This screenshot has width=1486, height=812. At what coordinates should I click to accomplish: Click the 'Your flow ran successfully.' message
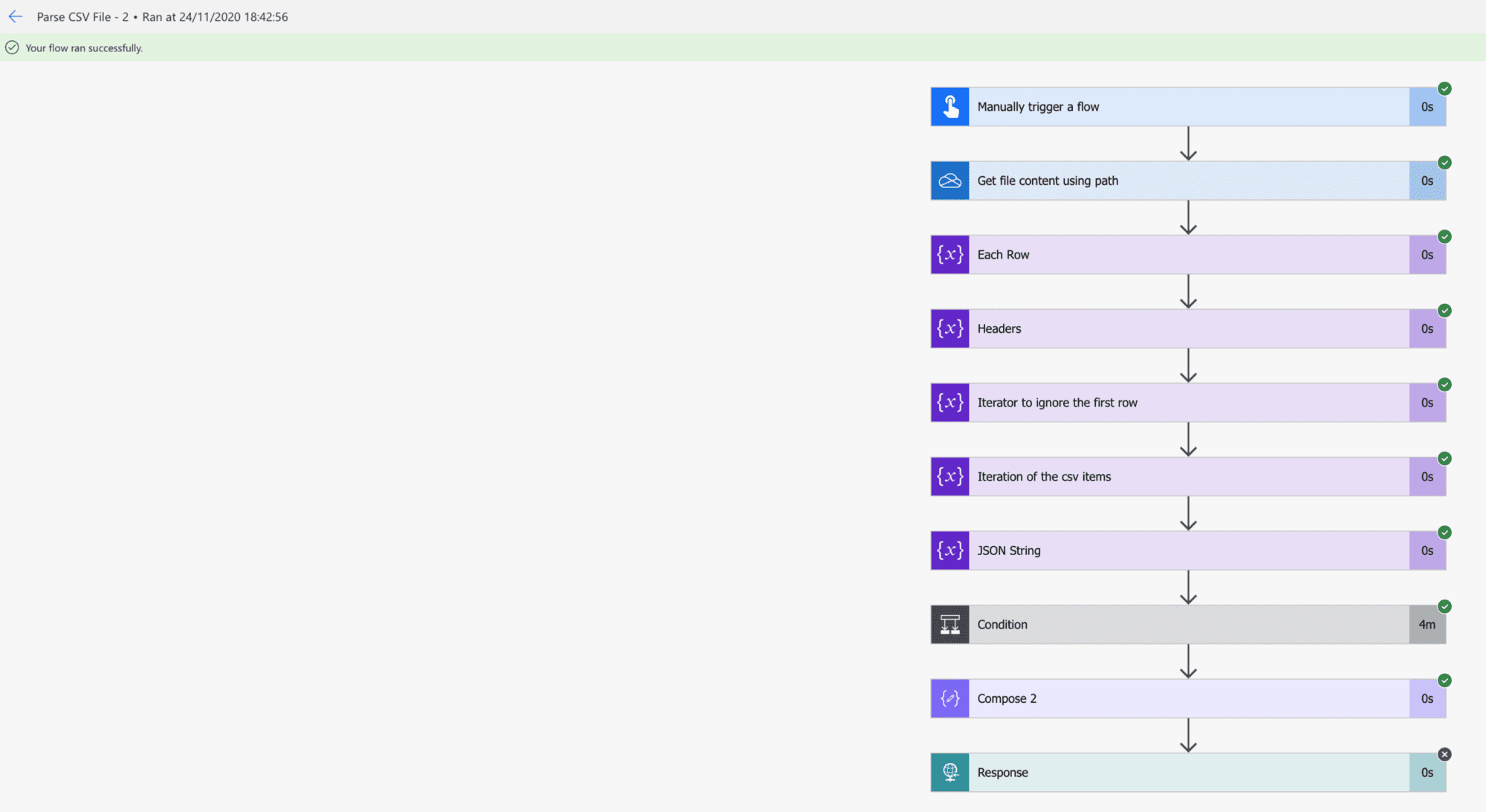(x=84, y=48)
